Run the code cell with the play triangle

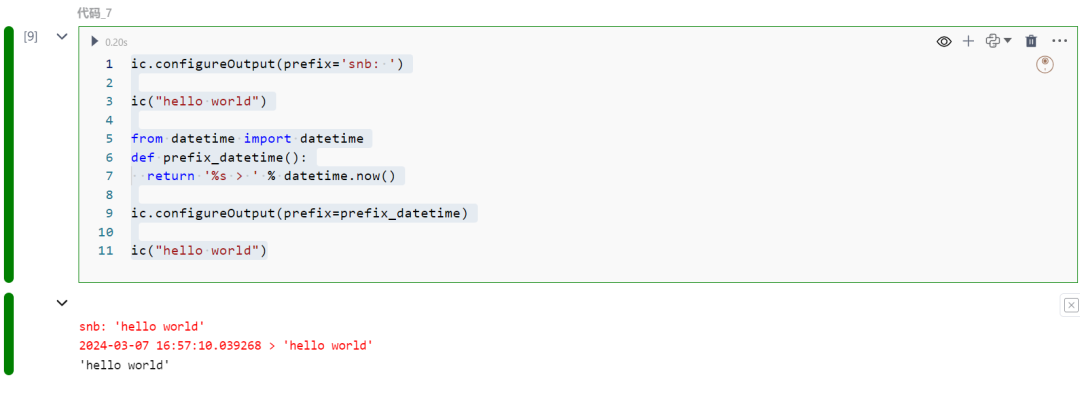95,42
